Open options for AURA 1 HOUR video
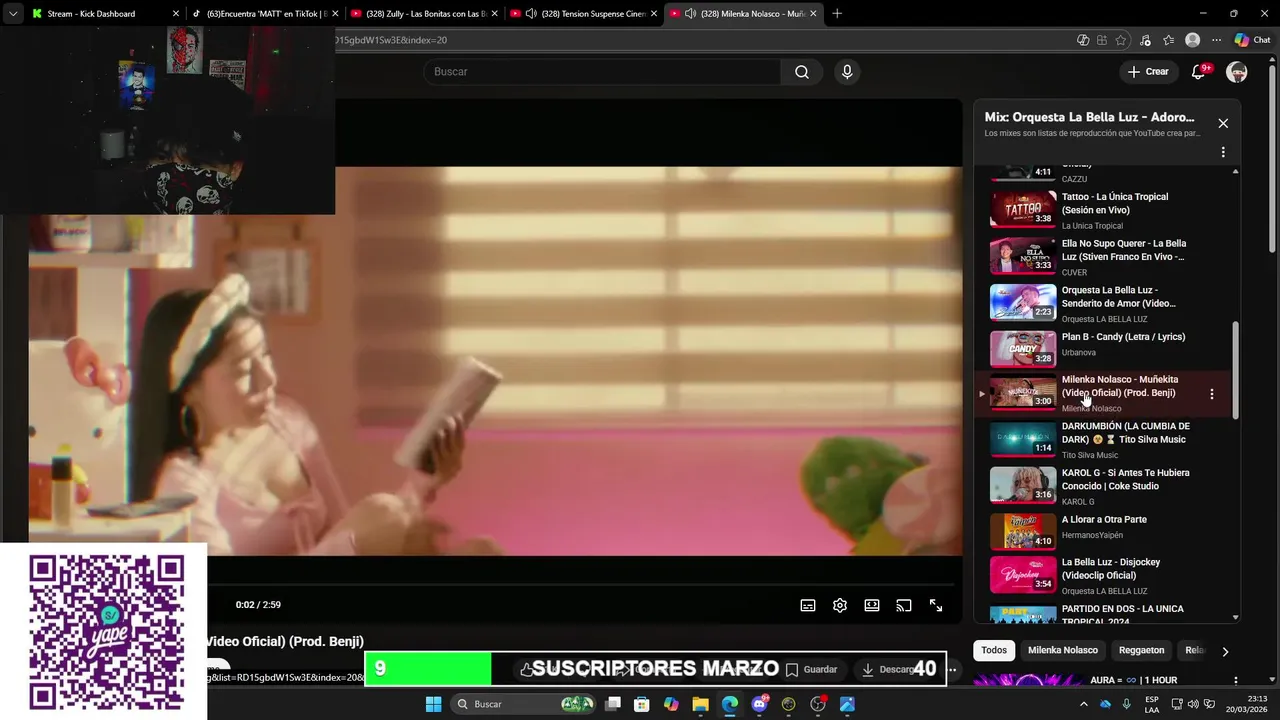This screenshot has width=1280, height=720. pyautogui.click(x=1237, y=680)
